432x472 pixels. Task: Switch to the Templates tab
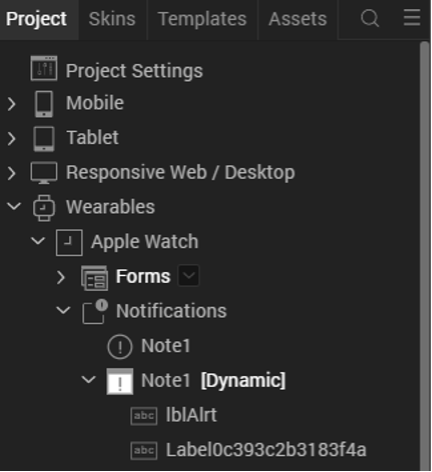coord(202,19)
